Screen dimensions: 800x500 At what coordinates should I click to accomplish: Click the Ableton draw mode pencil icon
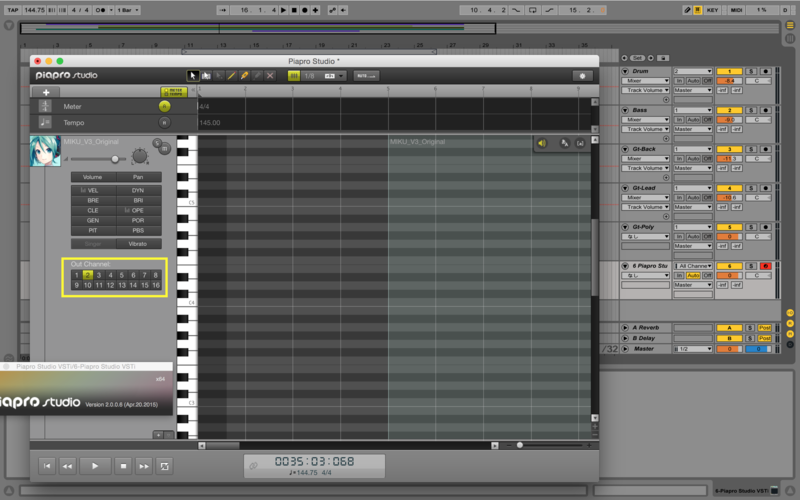(687, 10)
